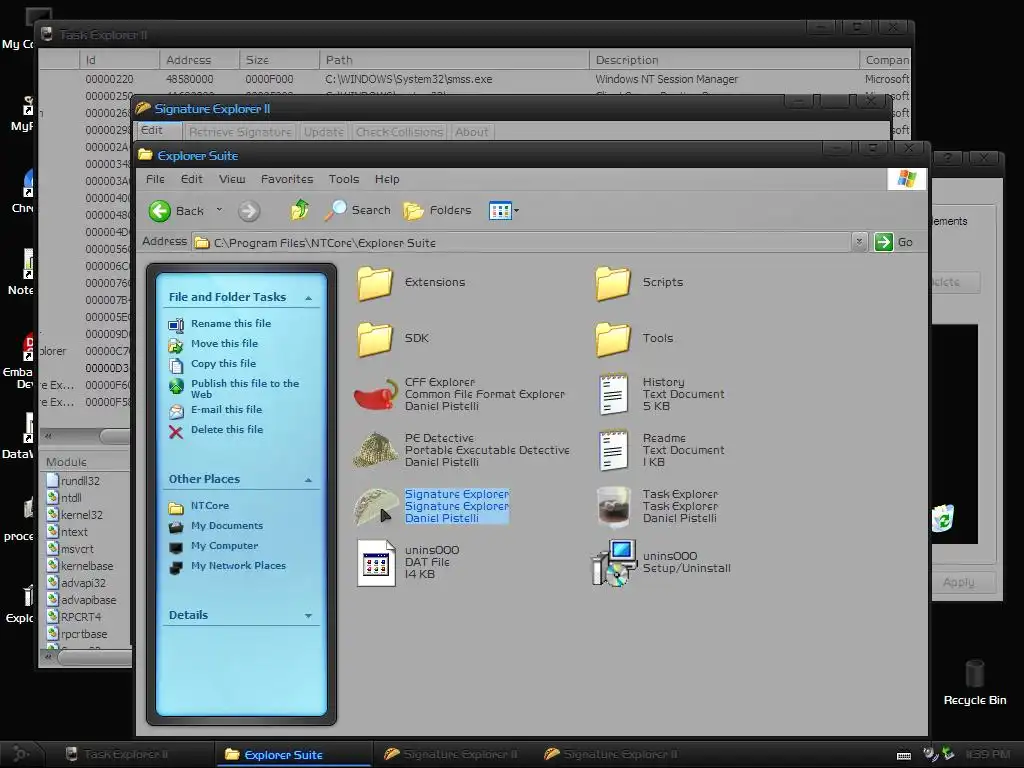The width and height of the screenshot is (1024, 768).
Task: Click Move this file
Action: tap(224, 344)
